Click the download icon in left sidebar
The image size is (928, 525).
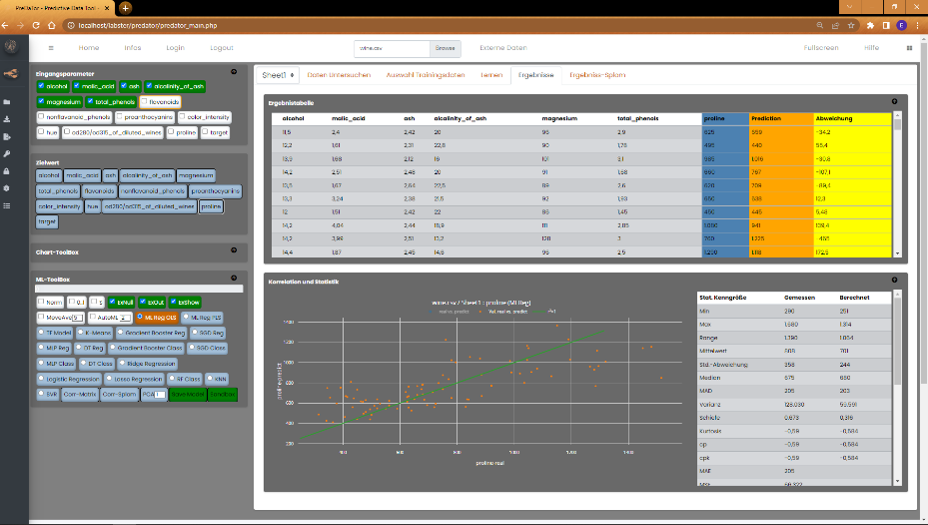click(x=7, y=119)
